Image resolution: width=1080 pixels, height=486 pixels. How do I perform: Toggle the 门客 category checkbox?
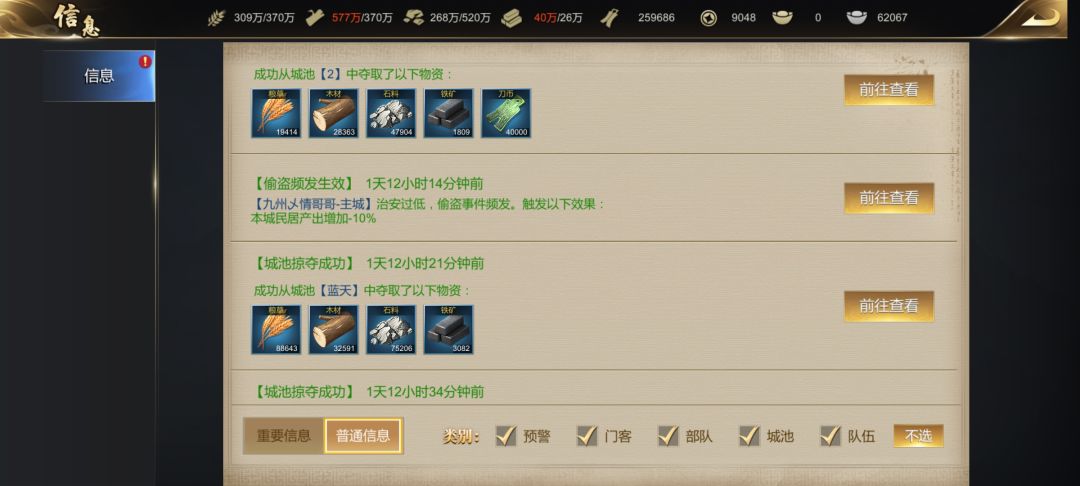(587, 435)
